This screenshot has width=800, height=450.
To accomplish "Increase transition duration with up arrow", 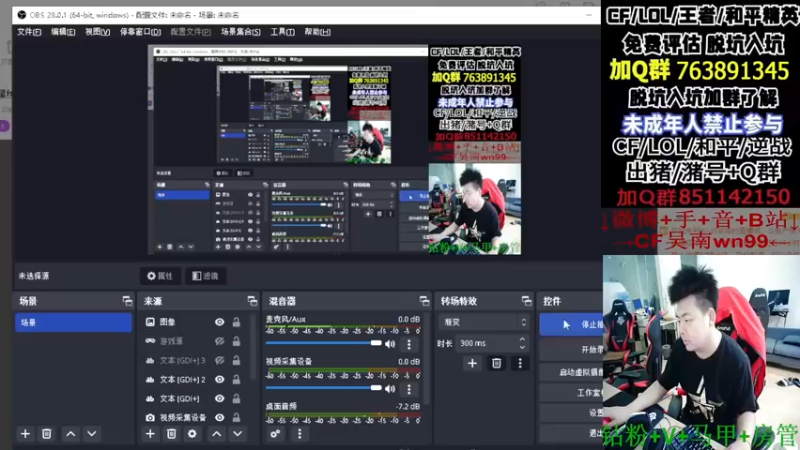I will coord(522,340).
